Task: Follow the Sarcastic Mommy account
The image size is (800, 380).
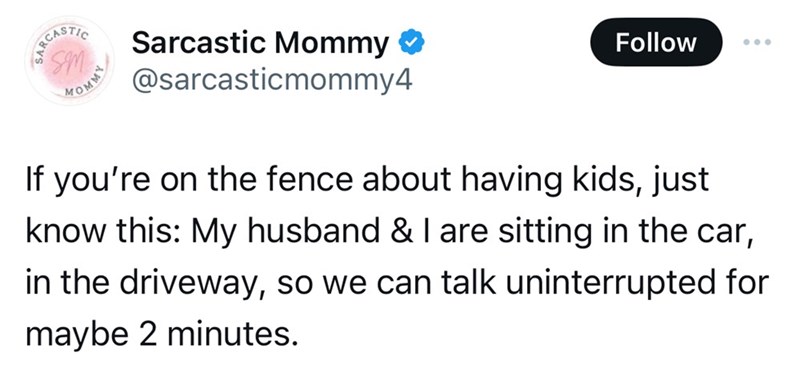Action: [656, 42]
